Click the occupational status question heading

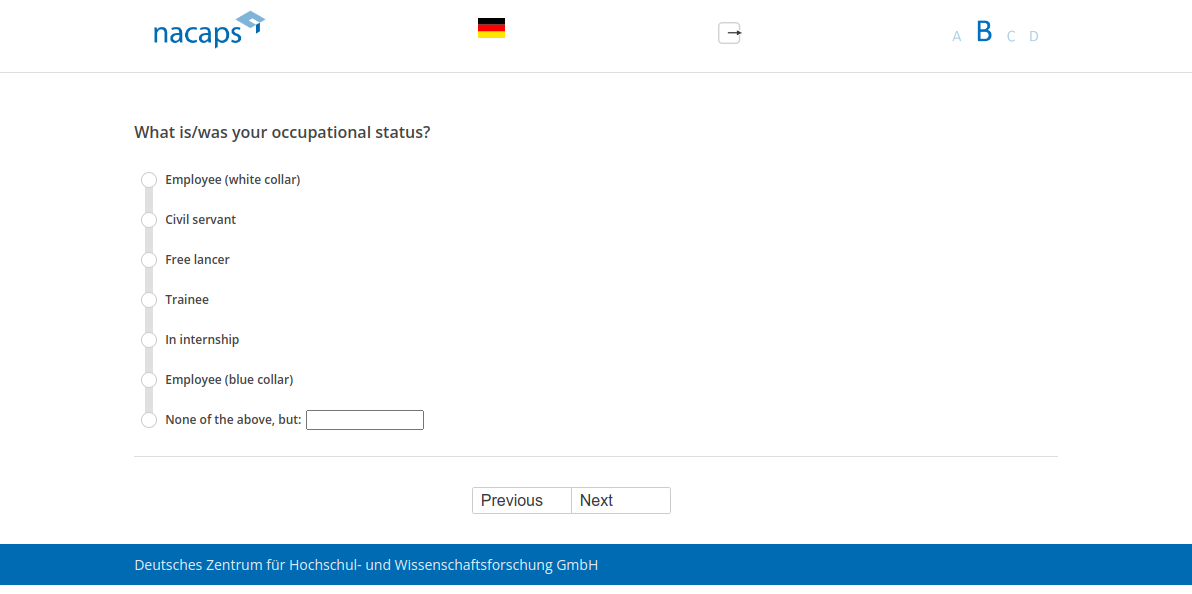click(282, 132)
